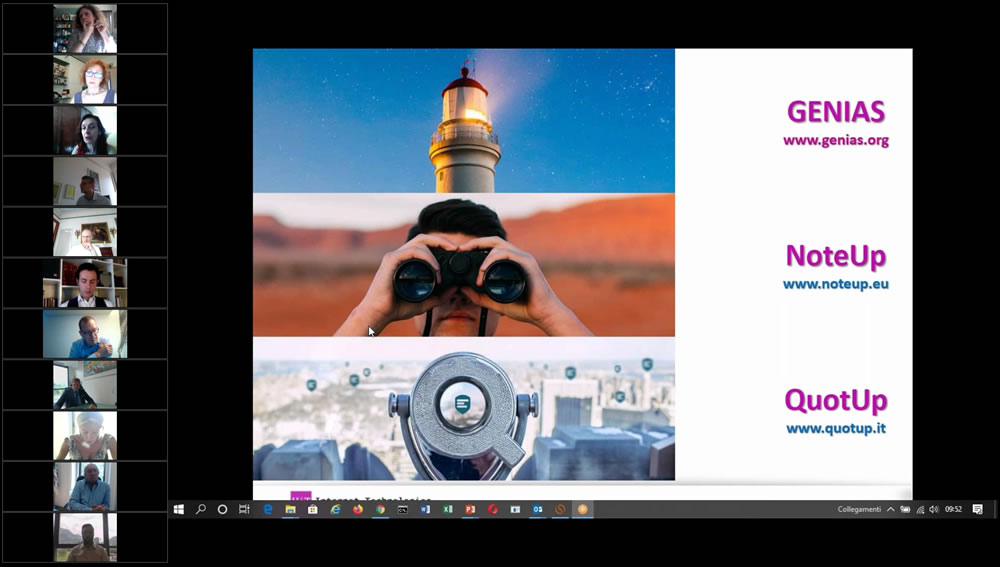Open the www.quotup.it link

[835, 428]
